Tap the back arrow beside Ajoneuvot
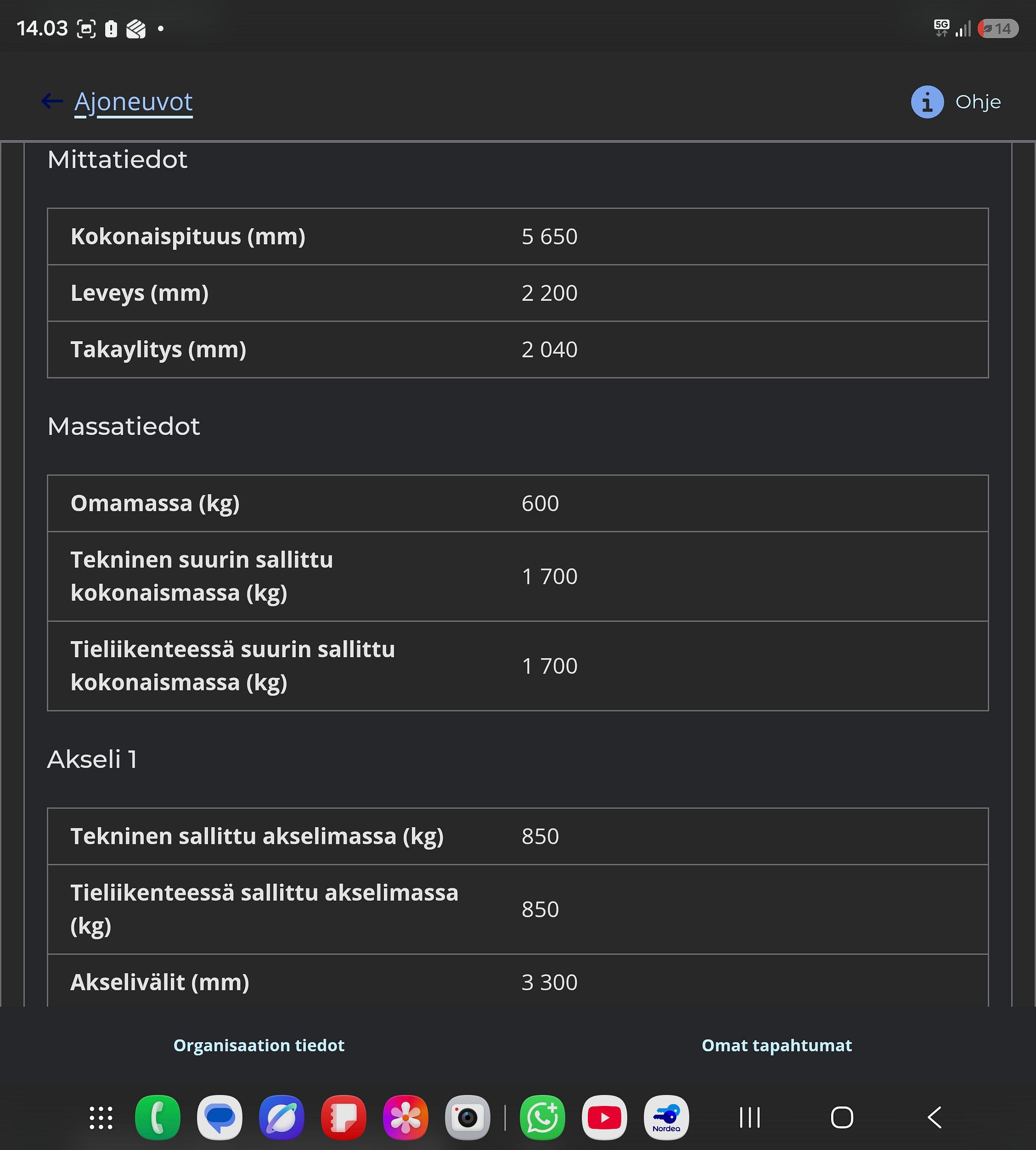The image size is (1036, 1150). pyautogui.click(x=52, y=102)
